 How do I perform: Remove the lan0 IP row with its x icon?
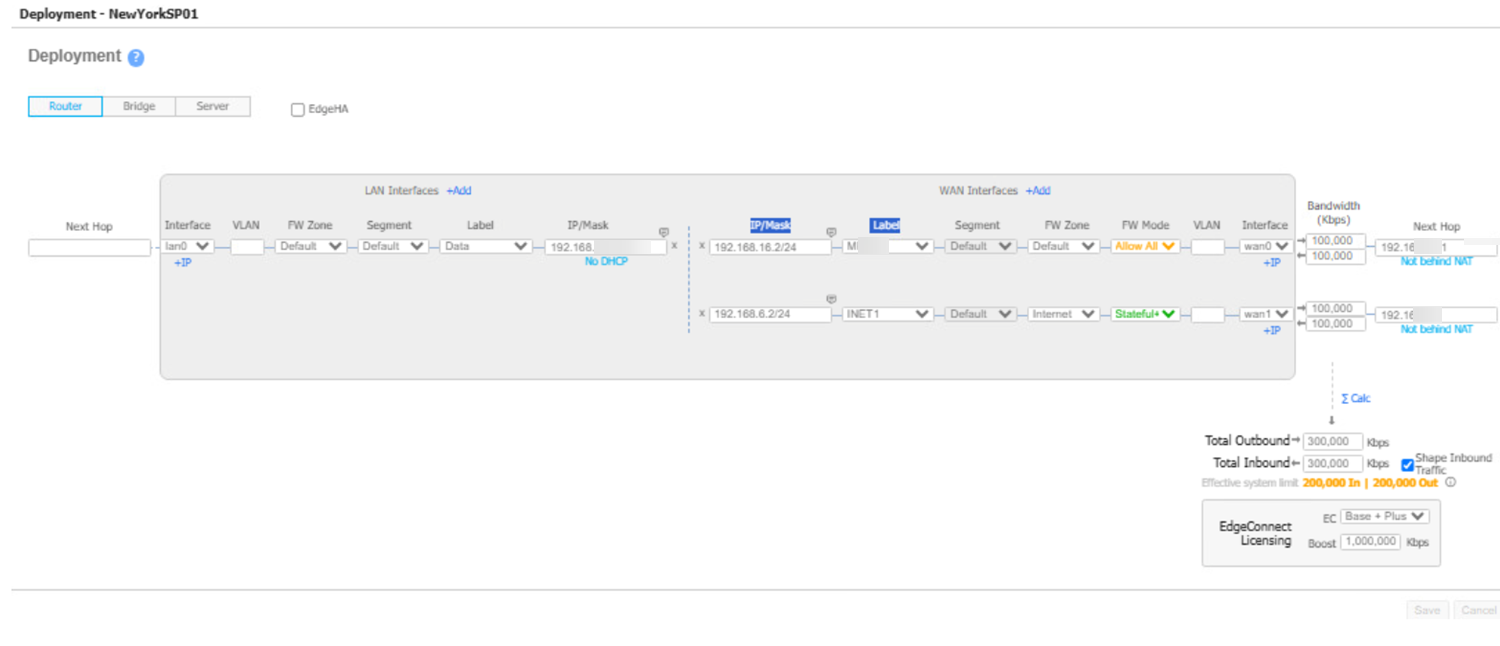pos(674,246)
